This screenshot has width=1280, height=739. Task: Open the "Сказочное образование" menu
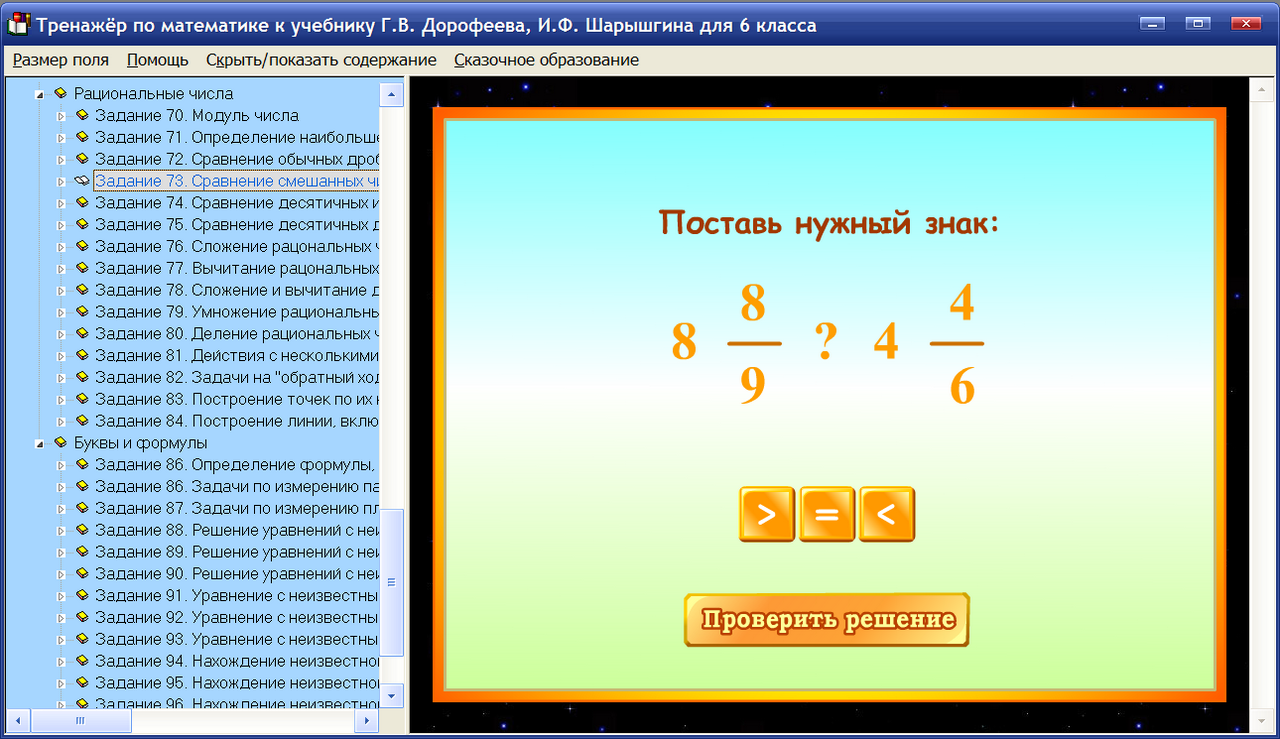click(x=546, y=60)
